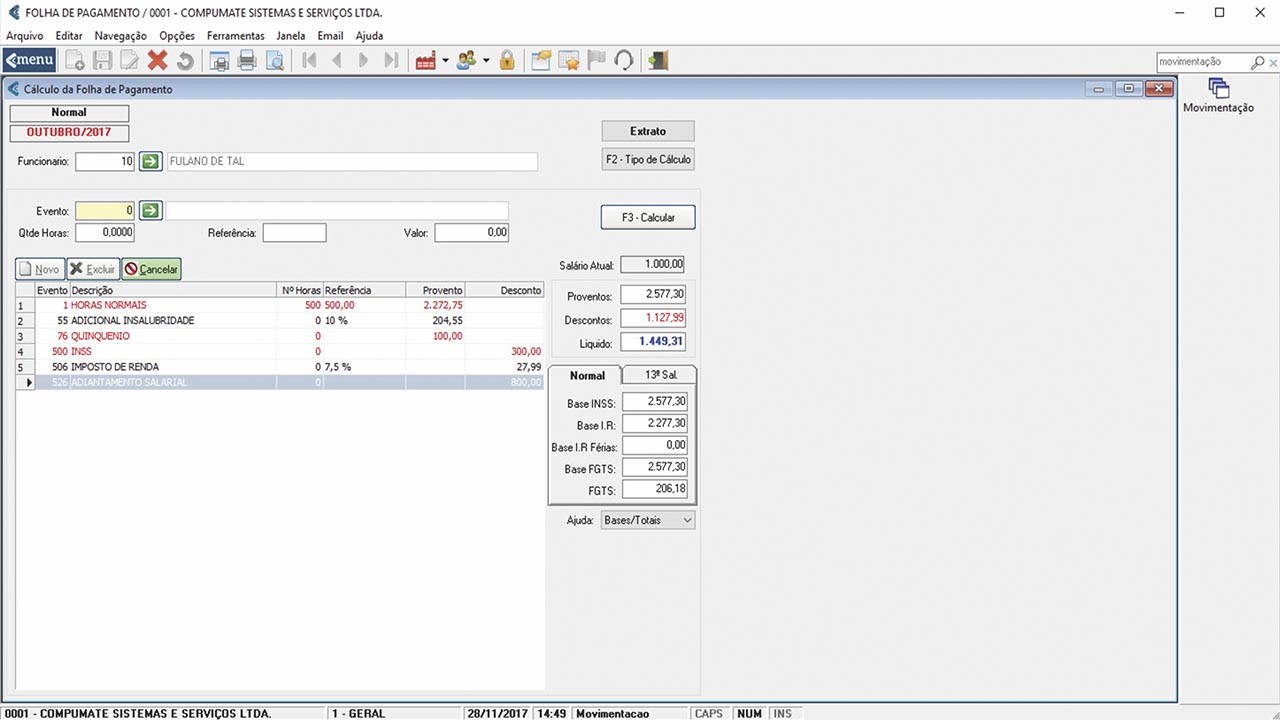Open print preview with magnifier page icon
Screen dimensions: 1280x720
[274, 61]
